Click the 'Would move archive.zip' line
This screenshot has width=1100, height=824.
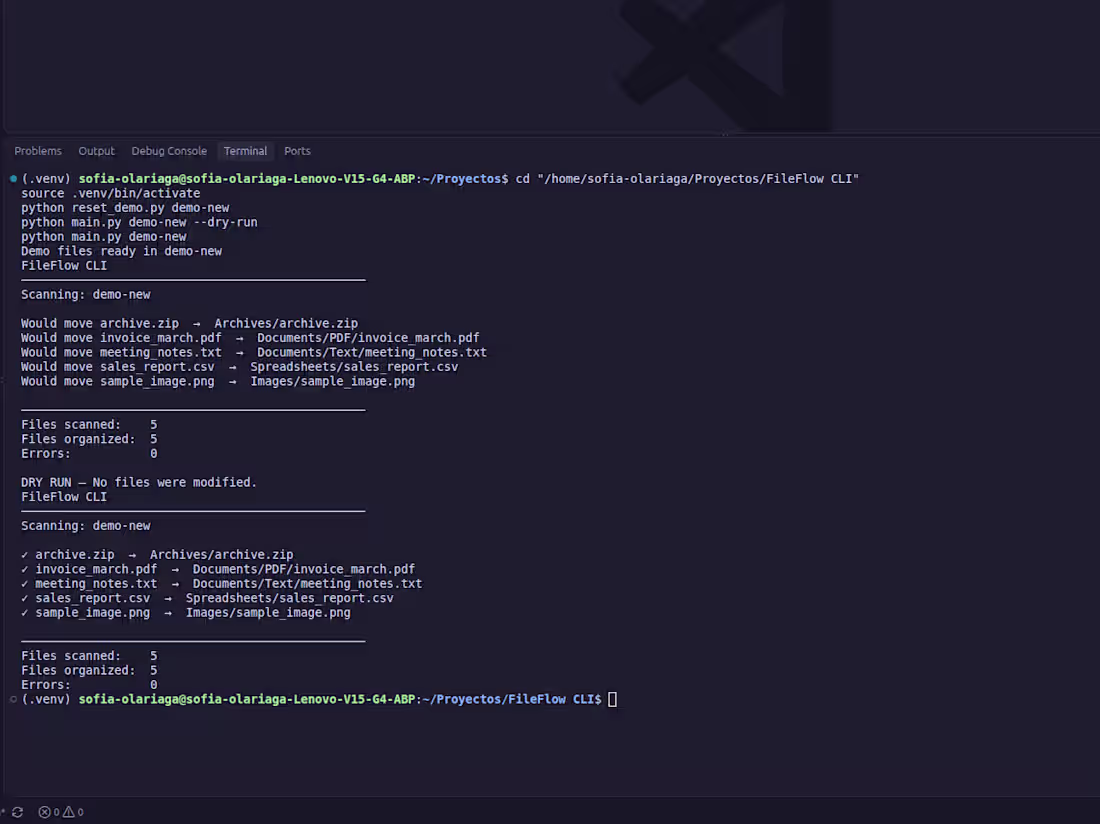189,323
